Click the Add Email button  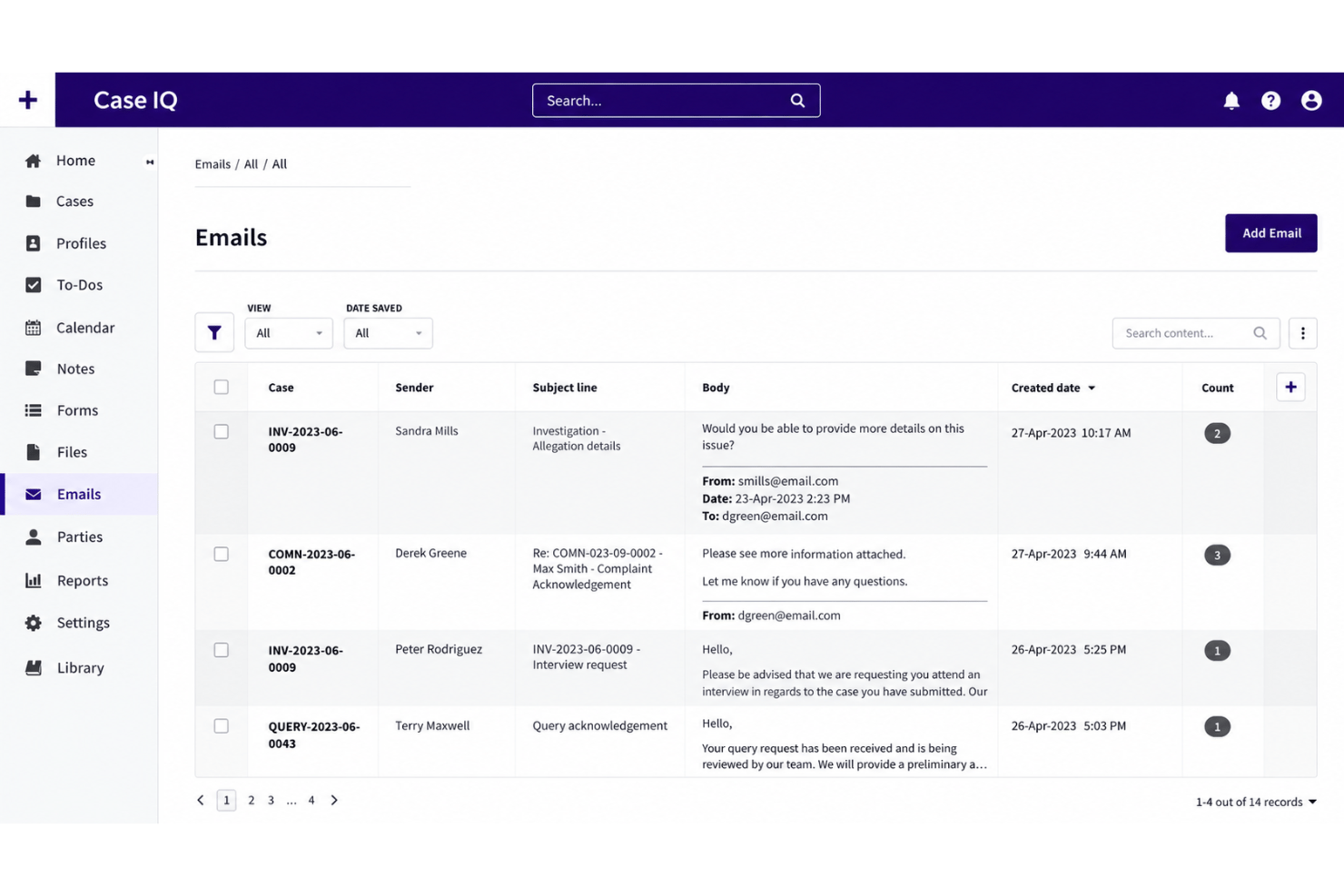coord(1270,233)
